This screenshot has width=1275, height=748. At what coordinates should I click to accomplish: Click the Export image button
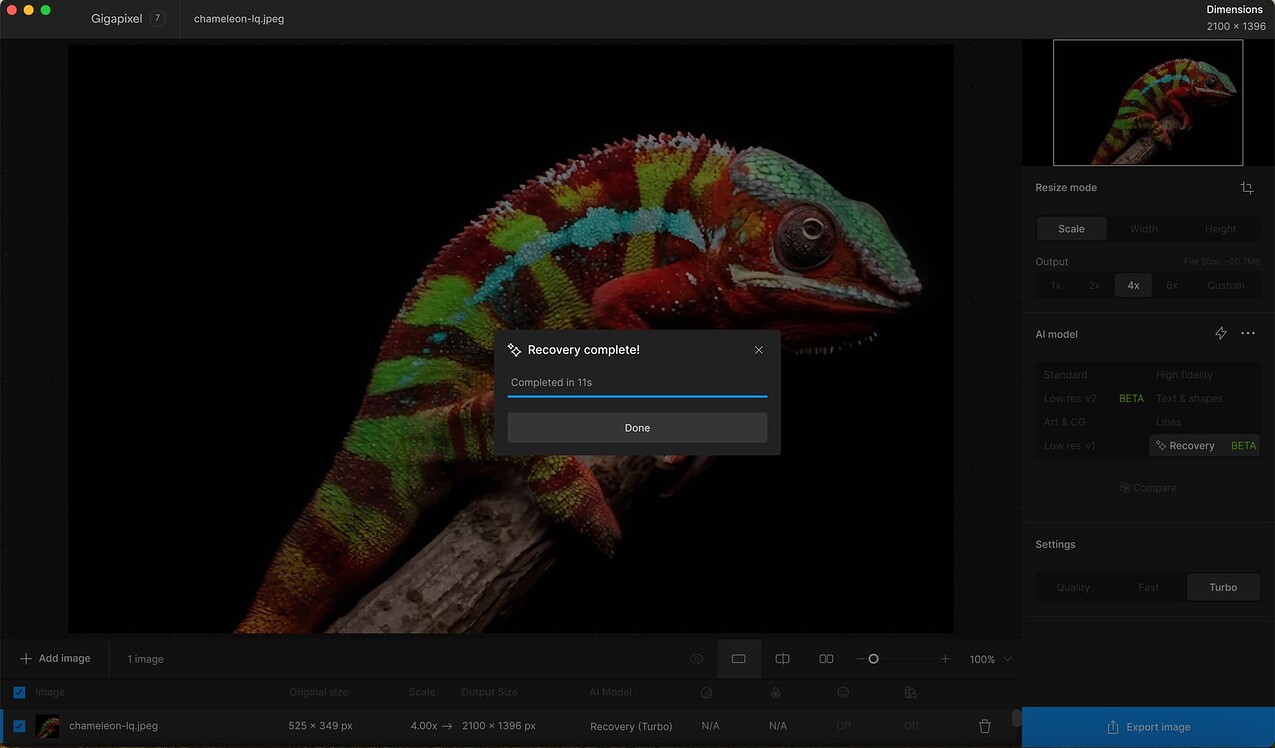tap(1148, 727)
